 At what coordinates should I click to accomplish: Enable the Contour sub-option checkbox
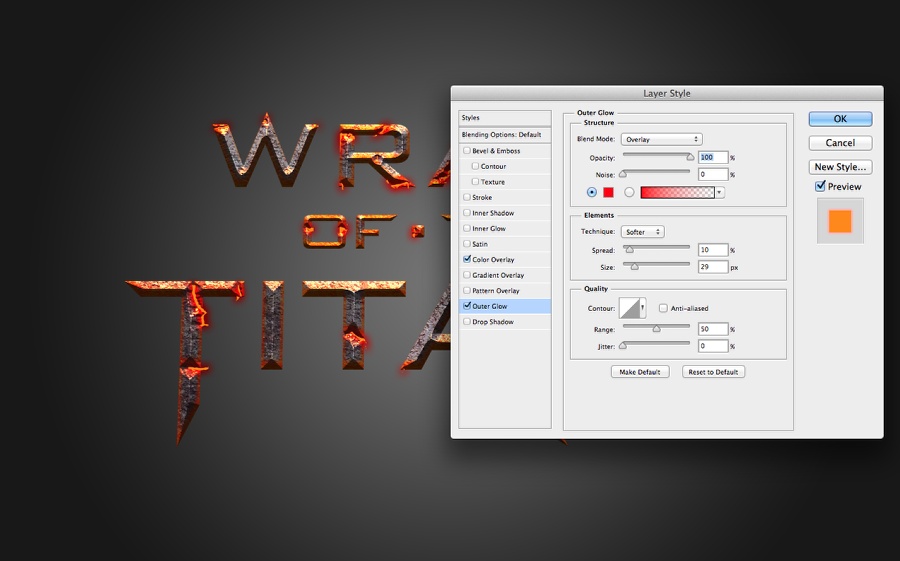coord(475,166)
